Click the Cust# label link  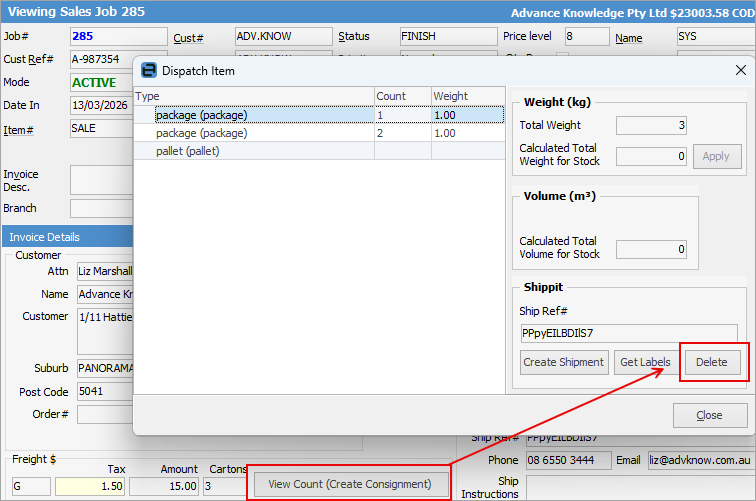coord(189,38)
